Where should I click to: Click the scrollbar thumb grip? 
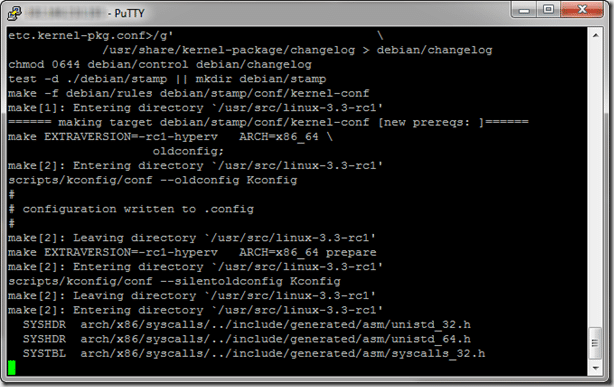click(595, 343)
